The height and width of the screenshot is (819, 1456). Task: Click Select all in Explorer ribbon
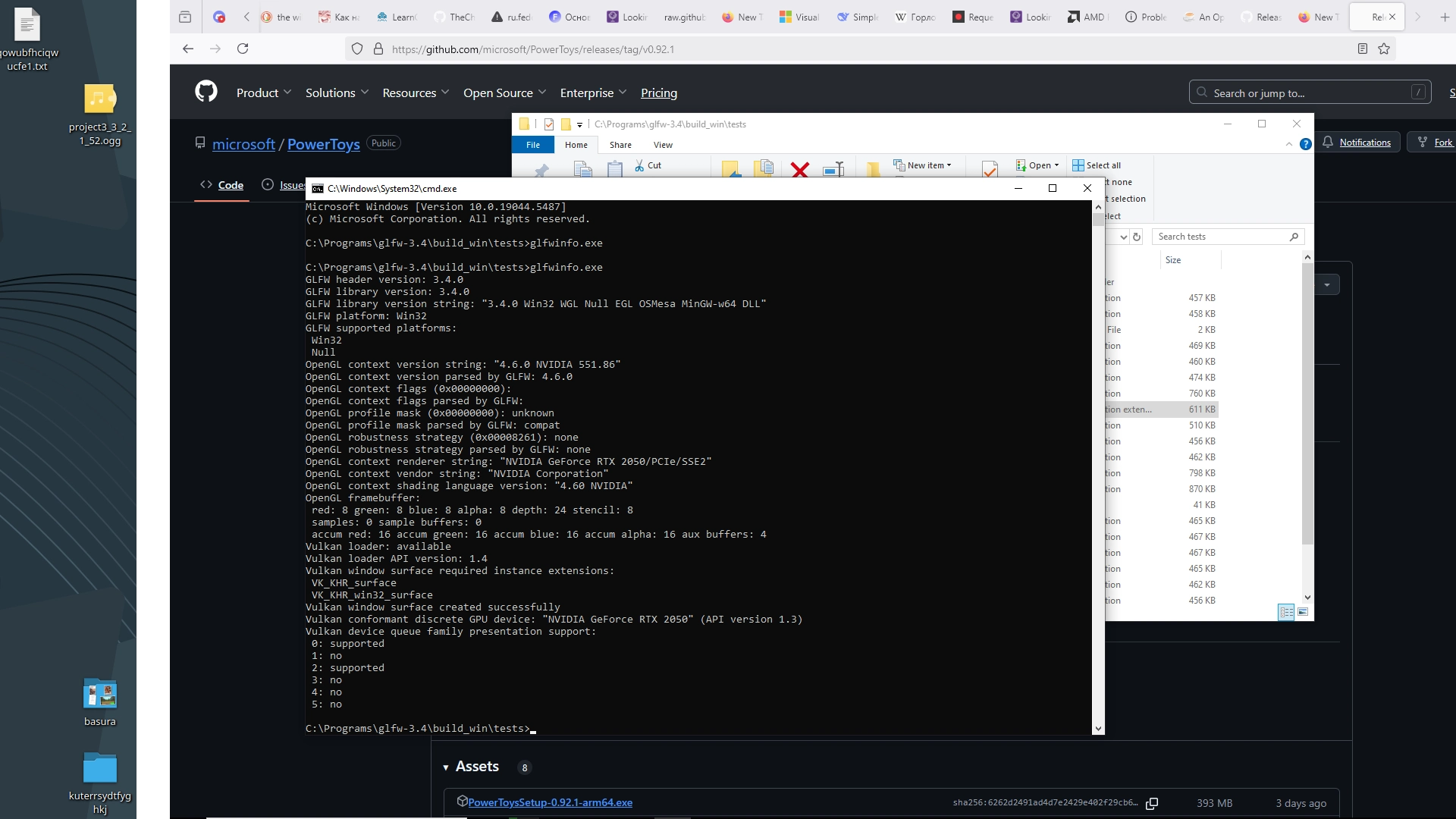1097,165
